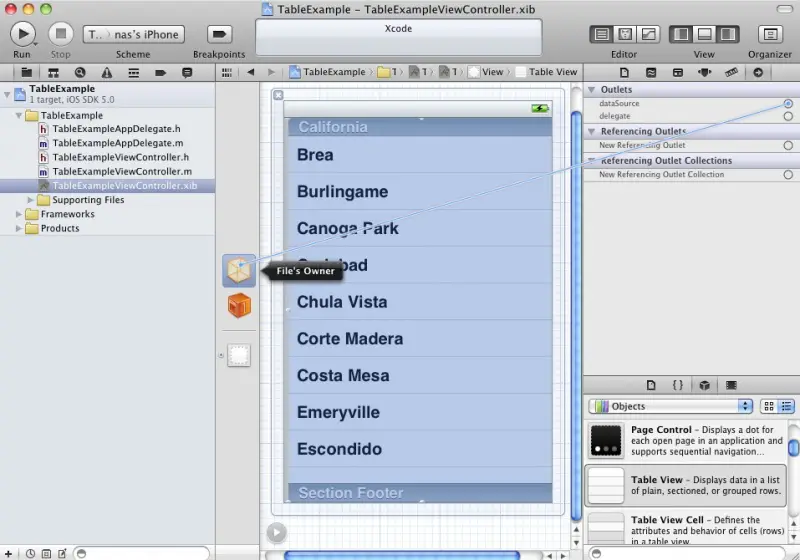
Task: Click the File's Owner cube icon
Action: pyautogui.click(x=239, y=270)
